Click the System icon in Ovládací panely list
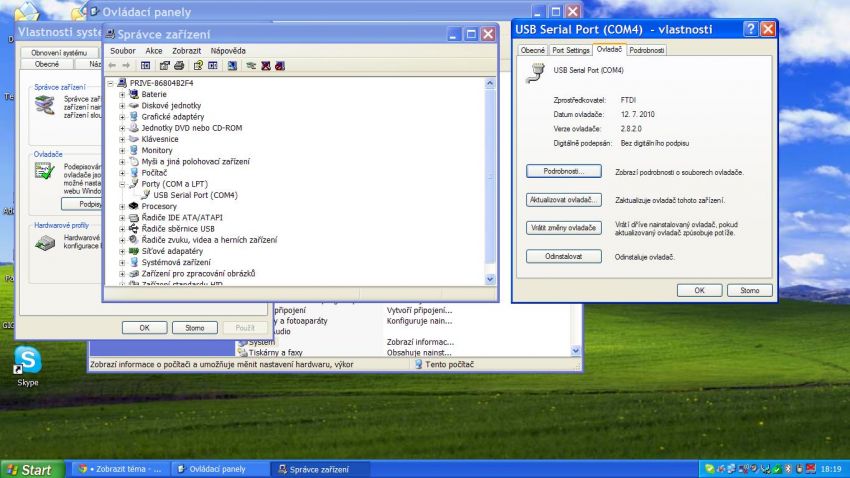Screen dimensions: 850x478 click(243, 343)
